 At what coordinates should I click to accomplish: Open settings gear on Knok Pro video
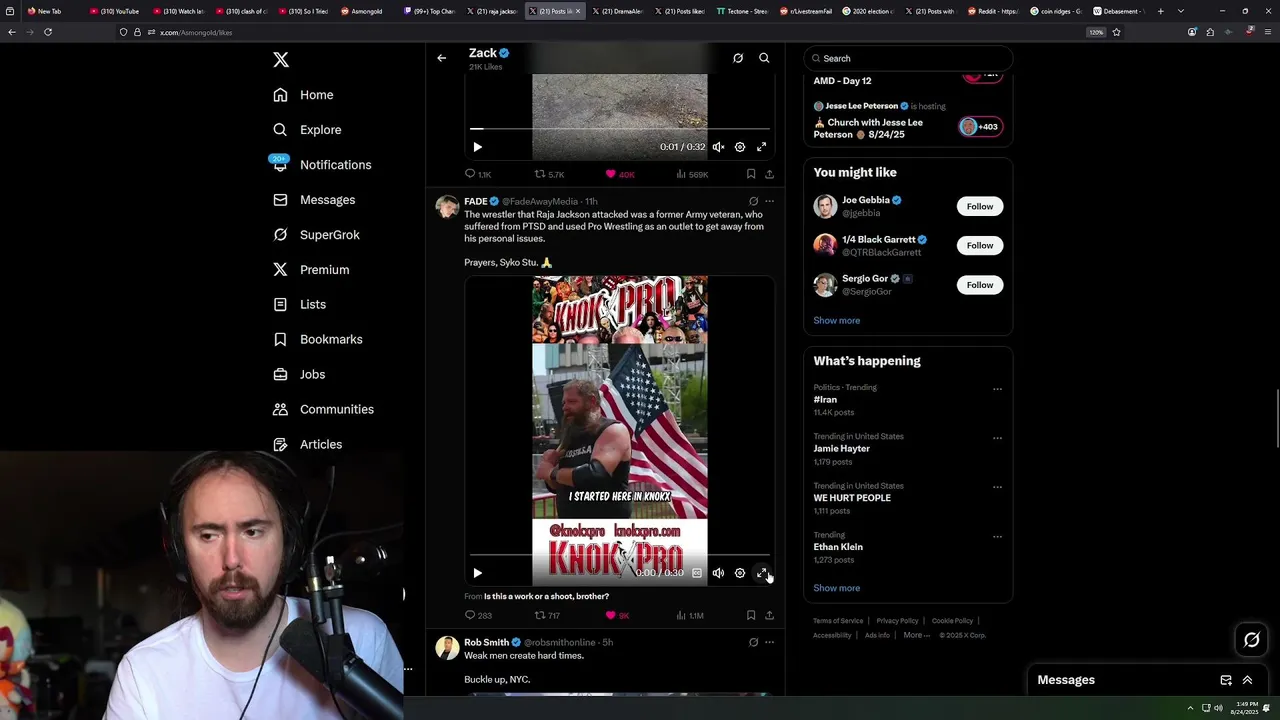740,573
